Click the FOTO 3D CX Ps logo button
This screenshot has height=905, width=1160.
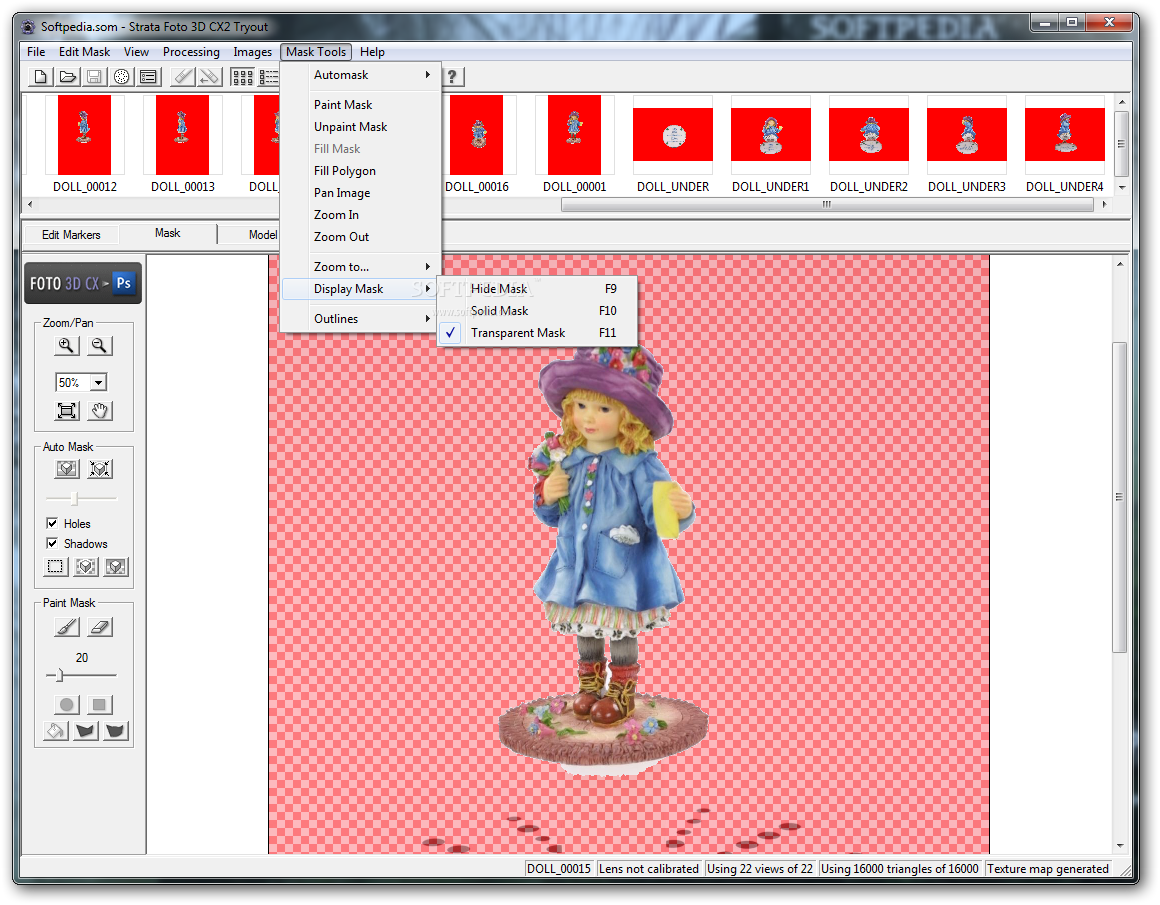83,283
